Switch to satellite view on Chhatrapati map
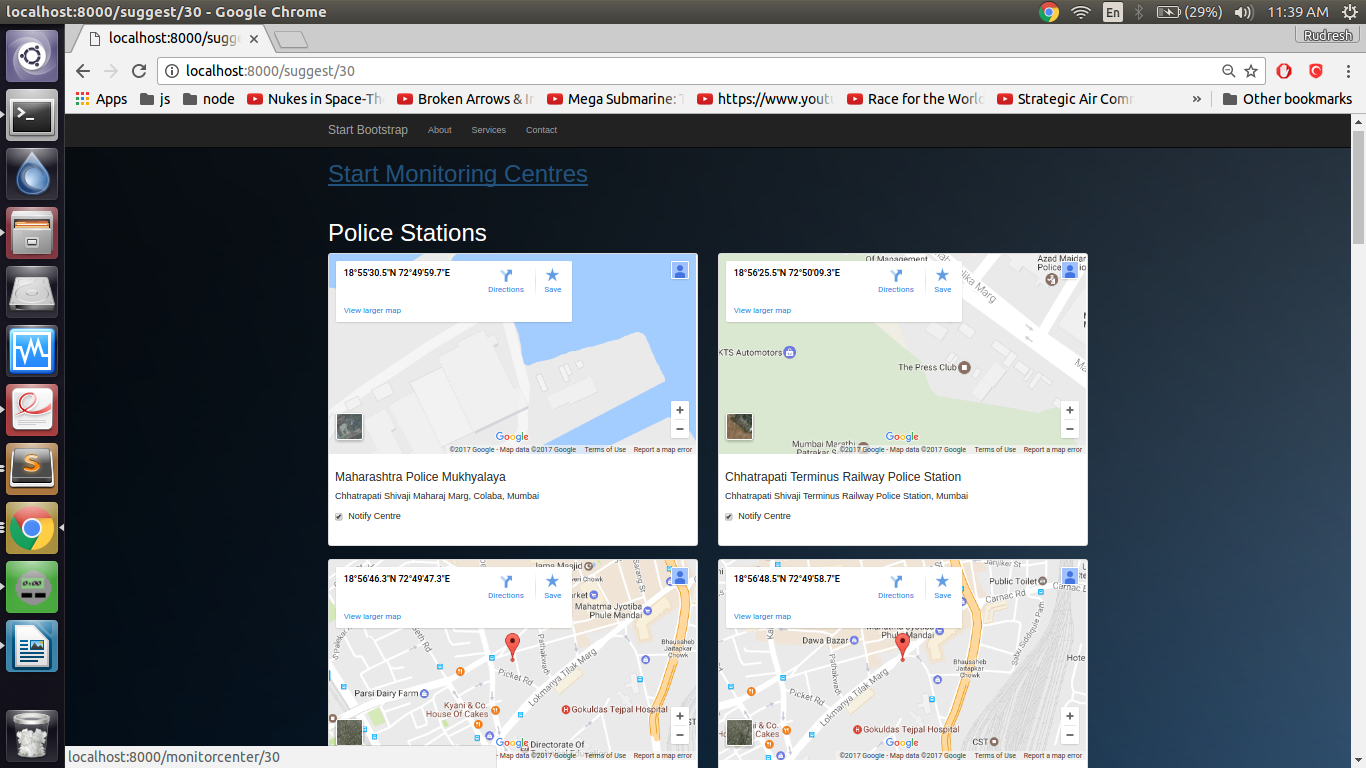 740,427
